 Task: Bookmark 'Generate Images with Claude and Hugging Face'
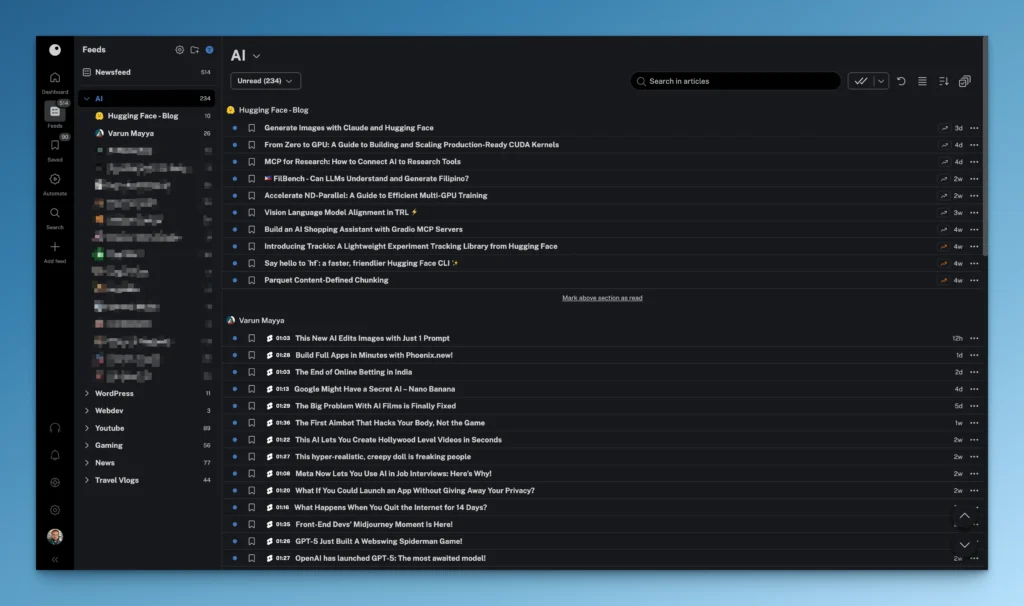coord(251,128)
